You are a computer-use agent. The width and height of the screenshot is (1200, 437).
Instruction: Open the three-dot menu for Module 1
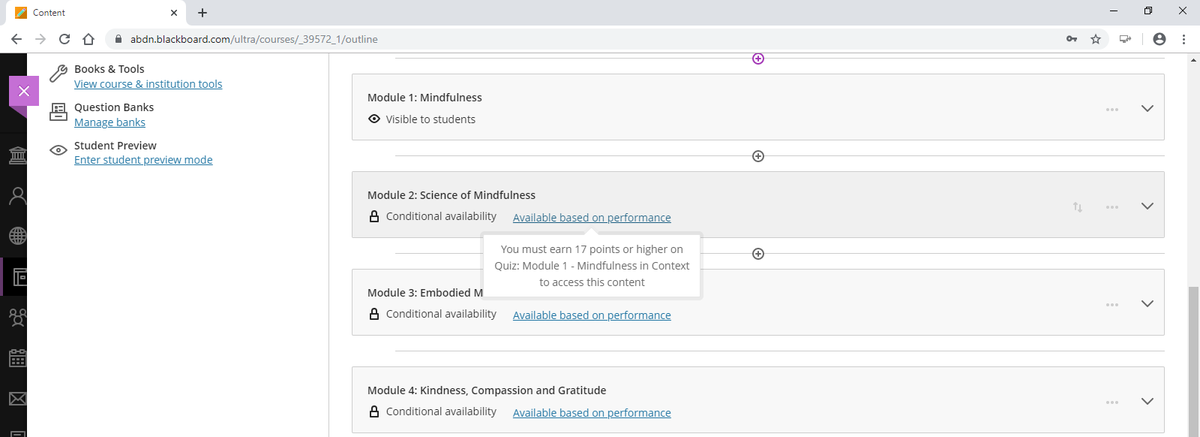[1112, 109]
